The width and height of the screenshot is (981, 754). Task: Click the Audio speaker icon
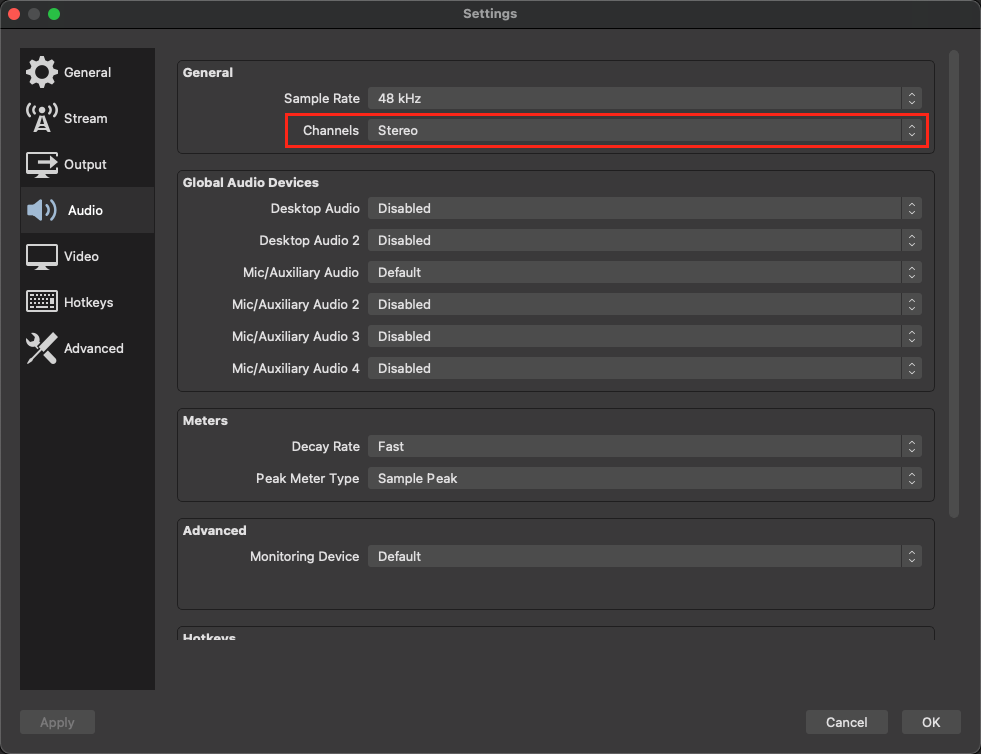[42, 210]
